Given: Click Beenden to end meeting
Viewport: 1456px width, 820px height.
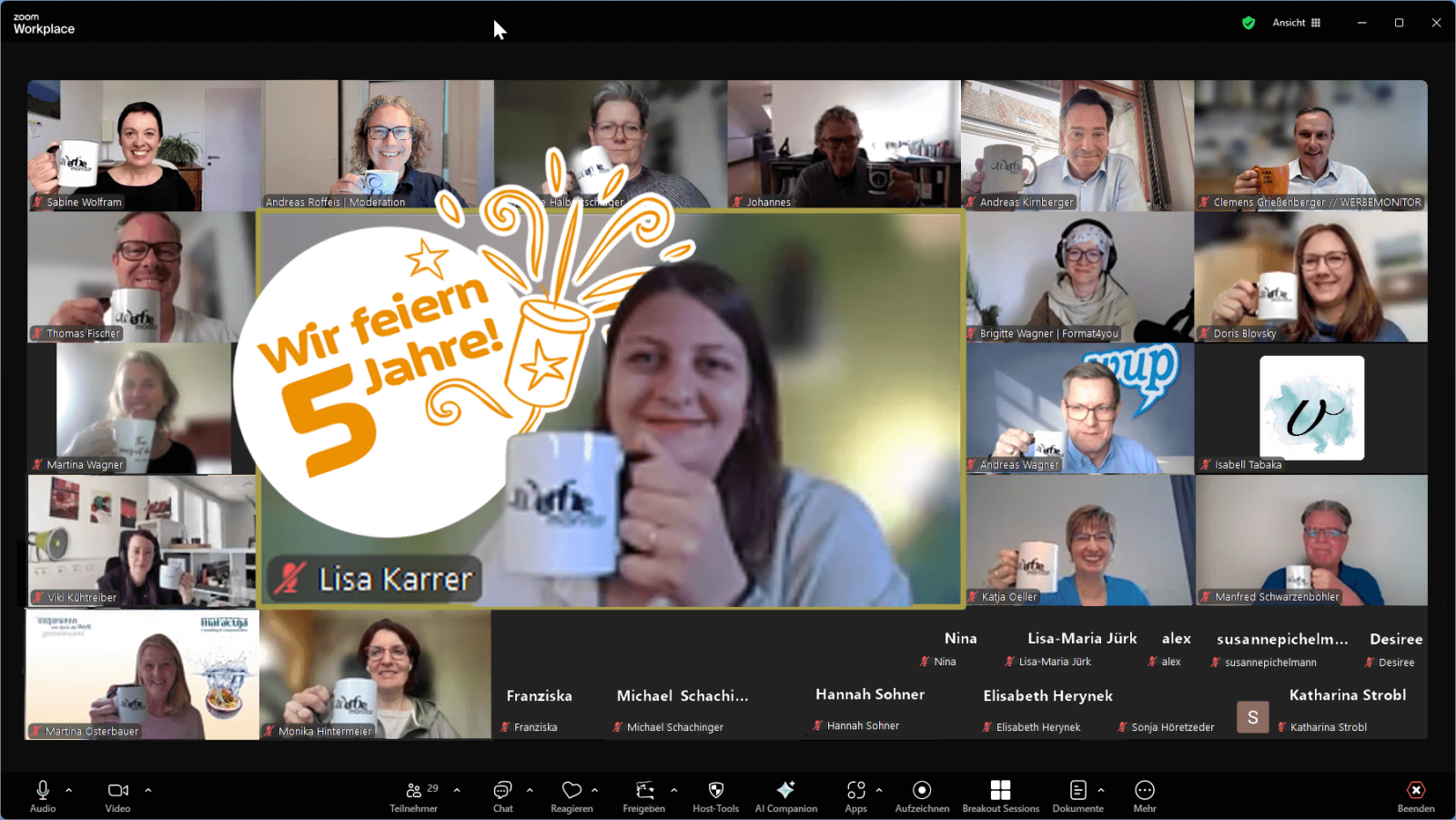Looking at the screenshot, I should 1416,790.
